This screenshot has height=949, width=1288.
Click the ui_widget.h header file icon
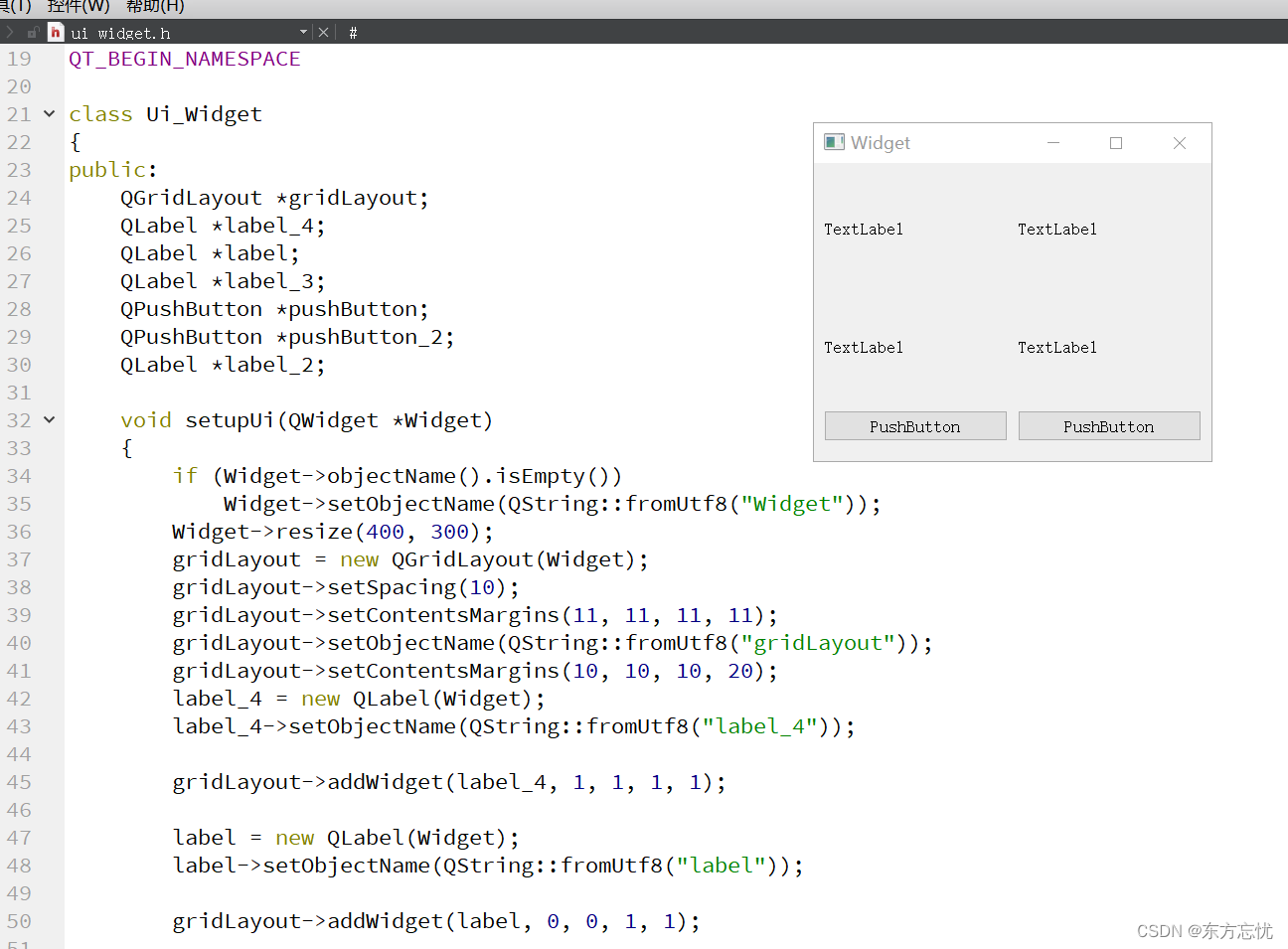[56, 32]
